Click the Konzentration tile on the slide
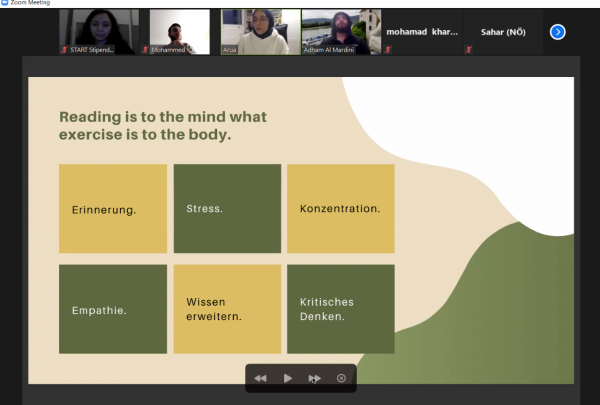The height and width of the screenshot is (405, 600). pos(340,208)
